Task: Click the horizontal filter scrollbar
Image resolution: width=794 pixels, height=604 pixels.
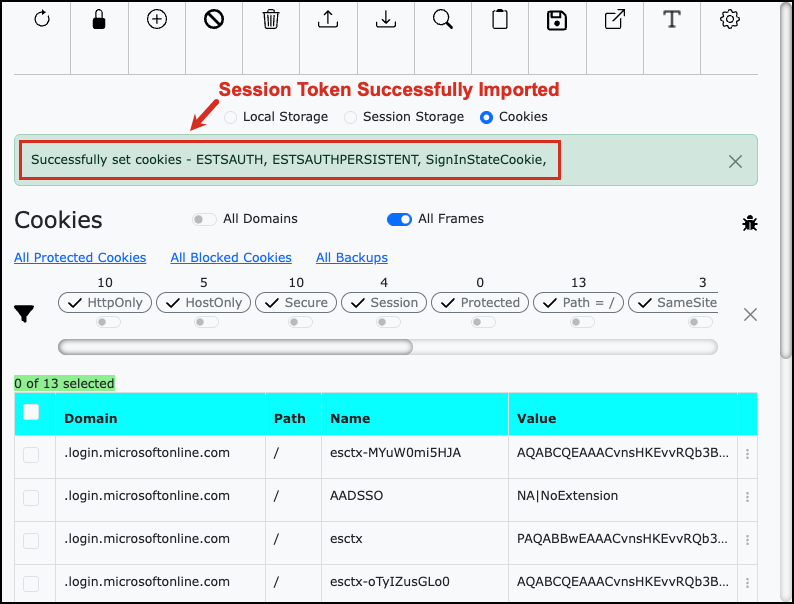Action: pos(236,347)
